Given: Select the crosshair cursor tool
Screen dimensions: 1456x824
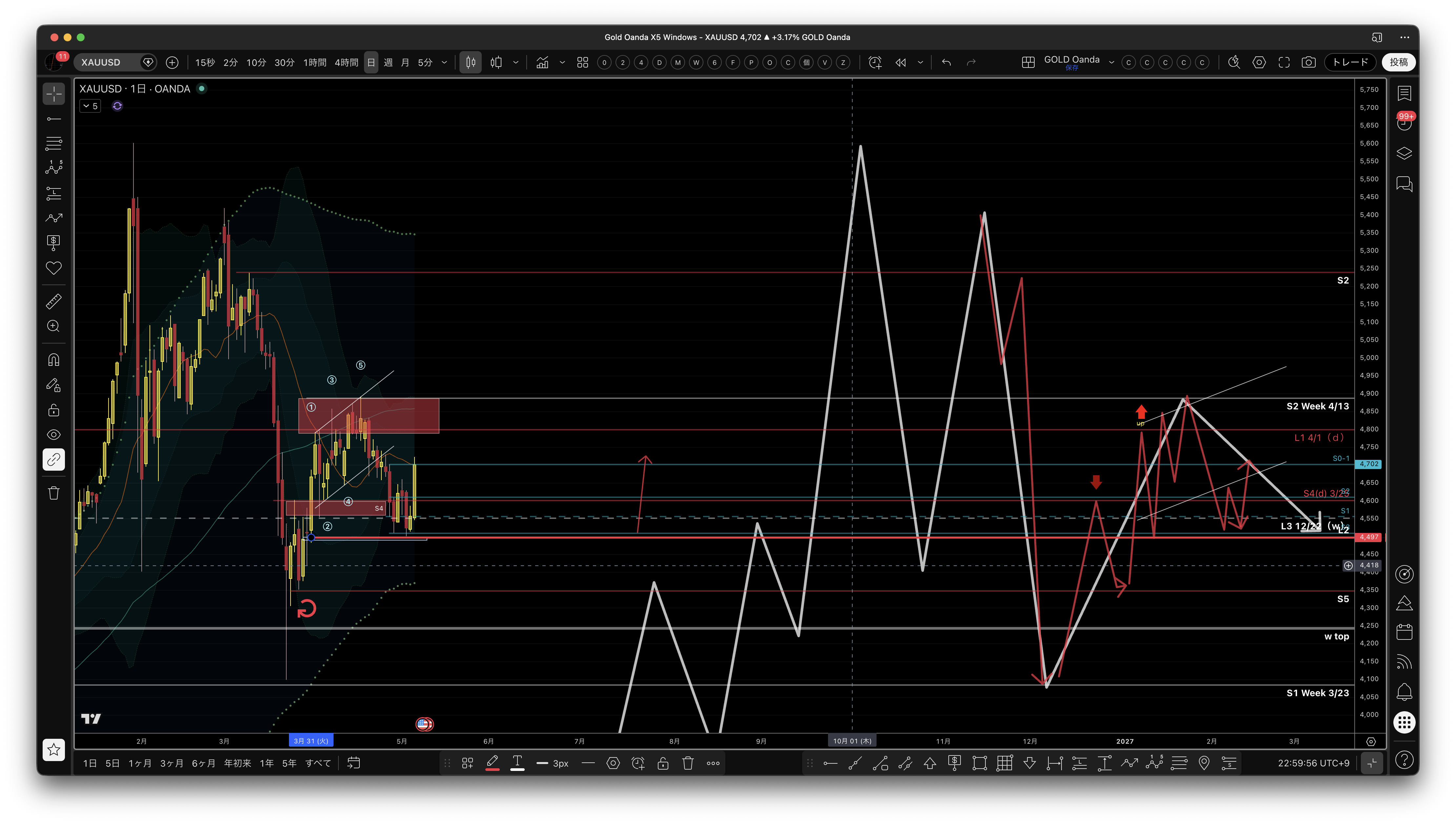Looking at the screenshot, I should (x=54, y=94).
